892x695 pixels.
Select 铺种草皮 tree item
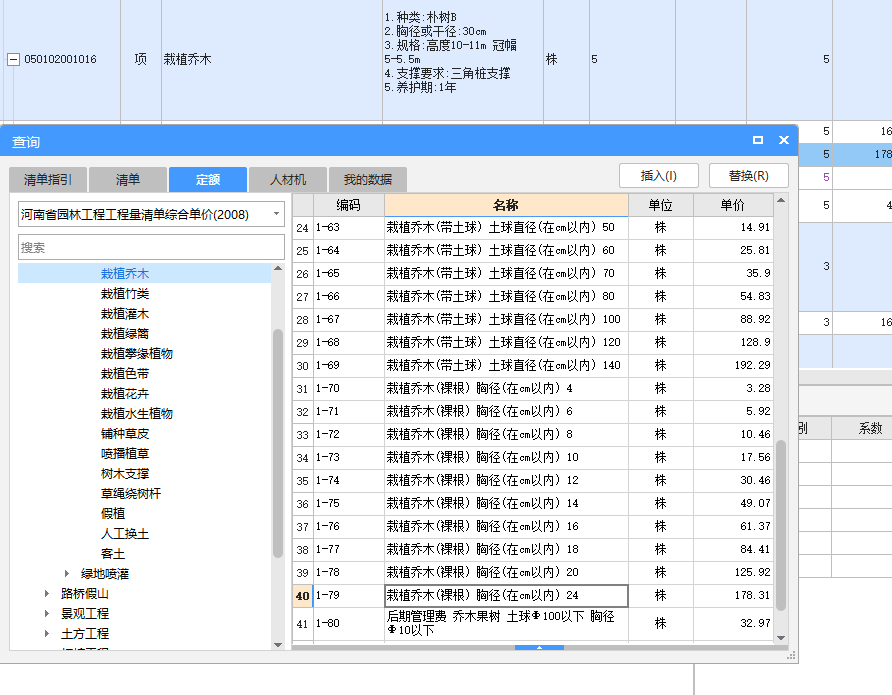125,433
